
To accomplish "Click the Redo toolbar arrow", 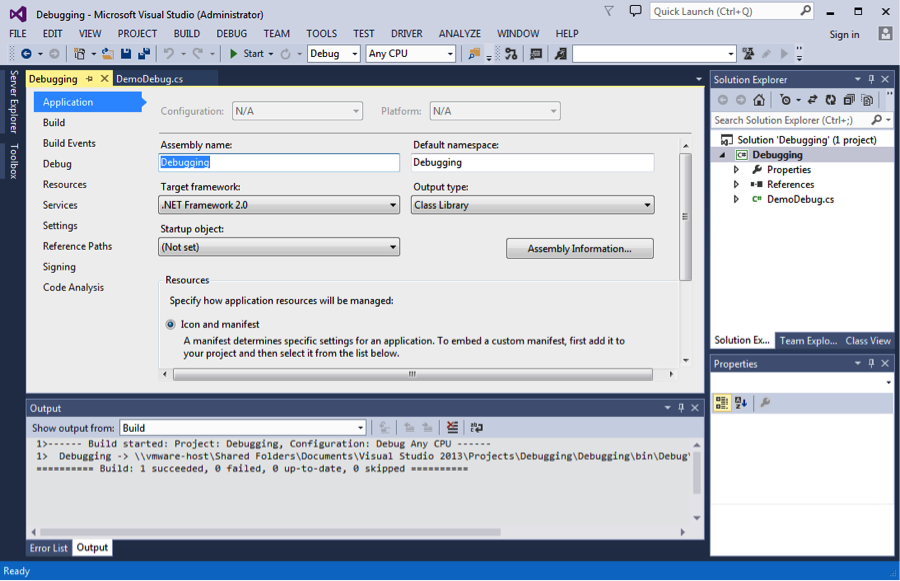I will pyautogui.click(x=198, y=53).
